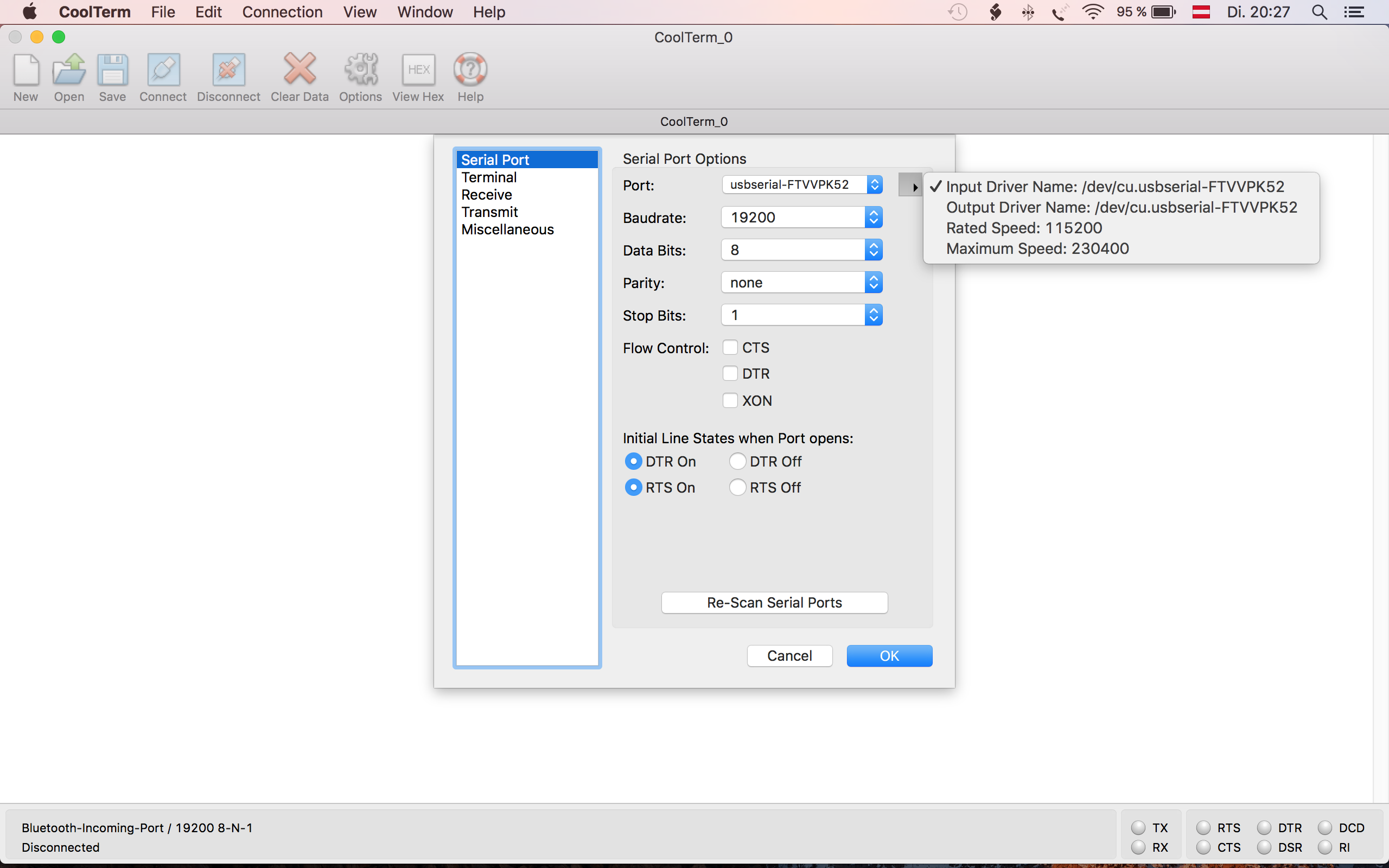This screenshot has height=868, width=1389.
Task: Select Miscellaneous in options category list
Action: 527,229
